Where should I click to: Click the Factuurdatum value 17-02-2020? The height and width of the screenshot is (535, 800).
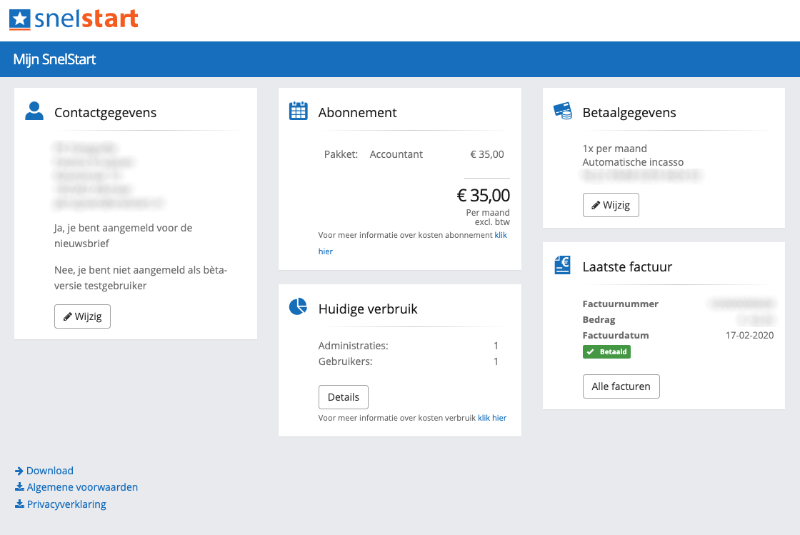(x=749, y=335)
